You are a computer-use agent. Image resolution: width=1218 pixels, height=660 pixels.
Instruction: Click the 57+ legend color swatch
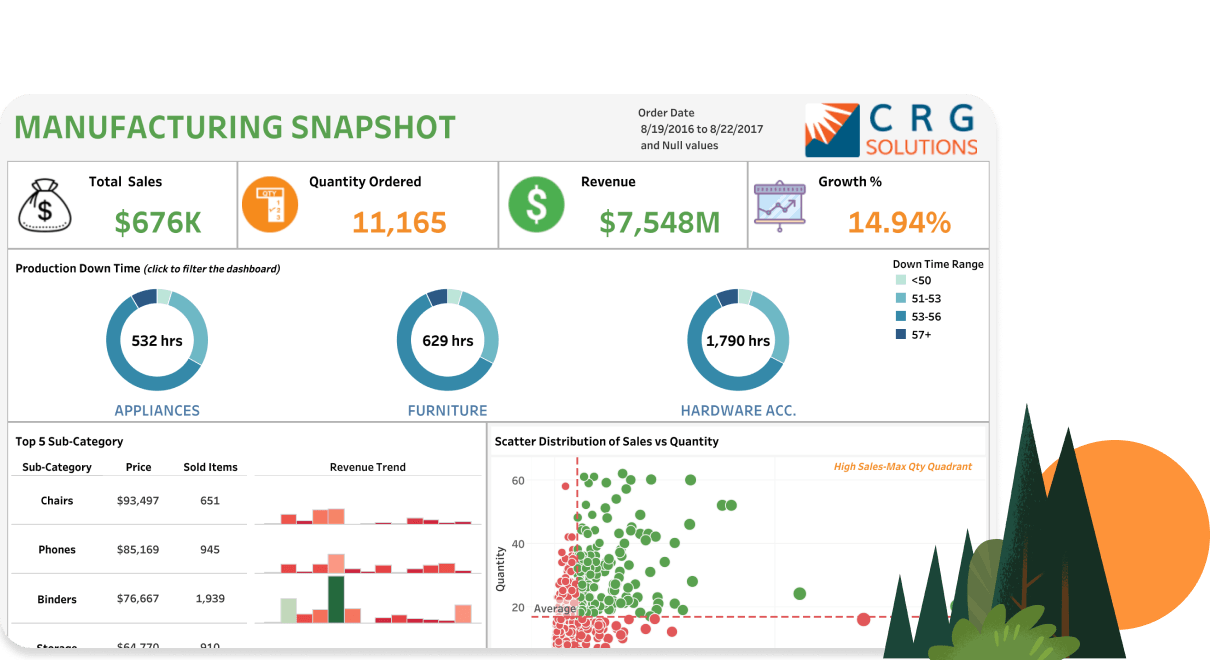click(900, 335)
